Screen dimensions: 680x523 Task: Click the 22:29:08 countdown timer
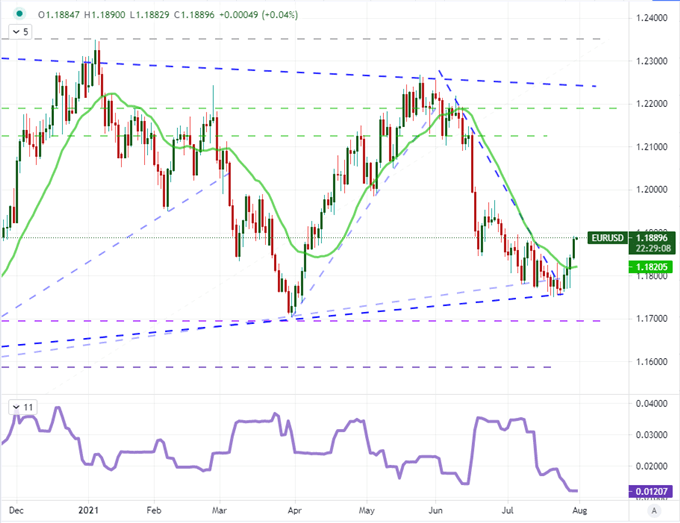tap(653, 248)
